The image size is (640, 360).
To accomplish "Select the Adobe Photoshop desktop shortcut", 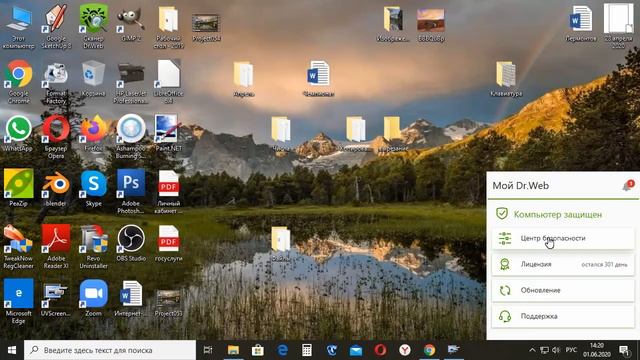I will [x=131, y=191].
